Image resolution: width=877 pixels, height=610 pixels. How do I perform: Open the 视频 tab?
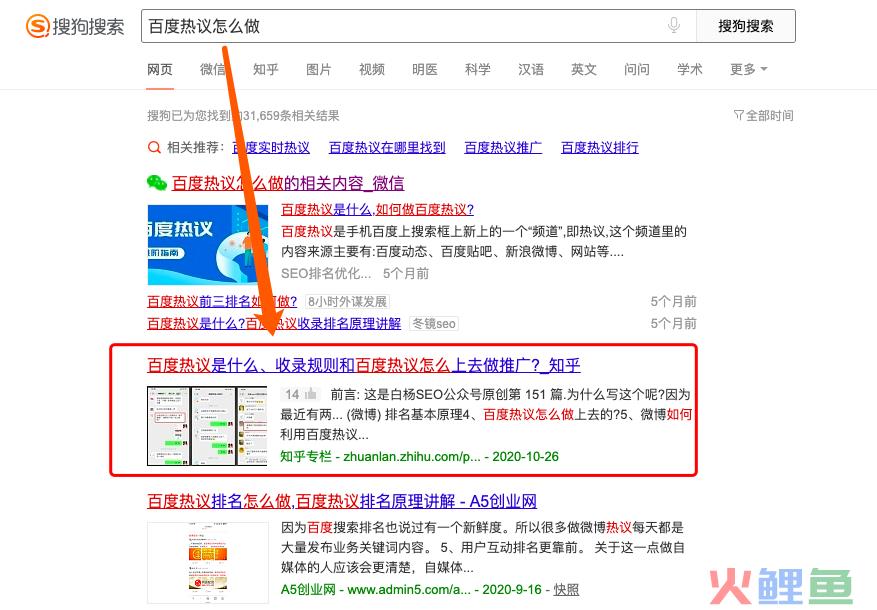coord(372,69)
